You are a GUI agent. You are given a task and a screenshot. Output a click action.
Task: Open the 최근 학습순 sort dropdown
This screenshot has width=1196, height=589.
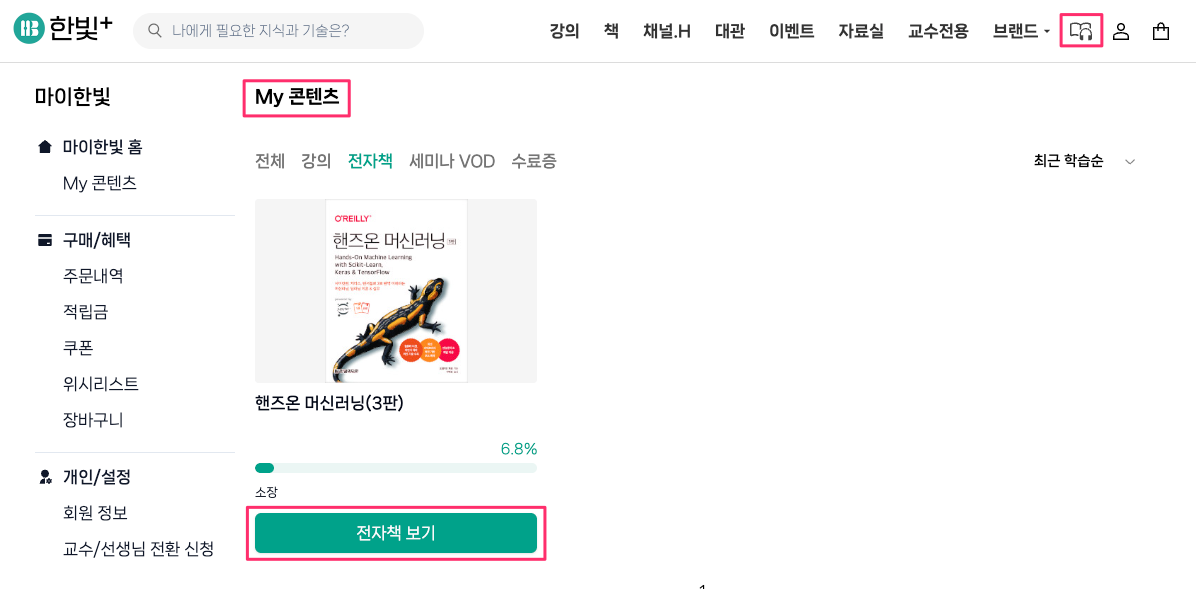pos(1085,161)
